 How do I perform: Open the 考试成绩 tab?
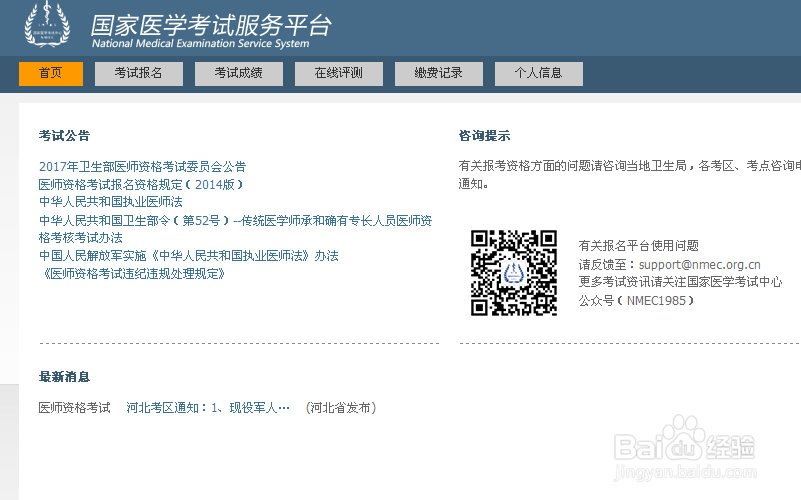(239, 74)
